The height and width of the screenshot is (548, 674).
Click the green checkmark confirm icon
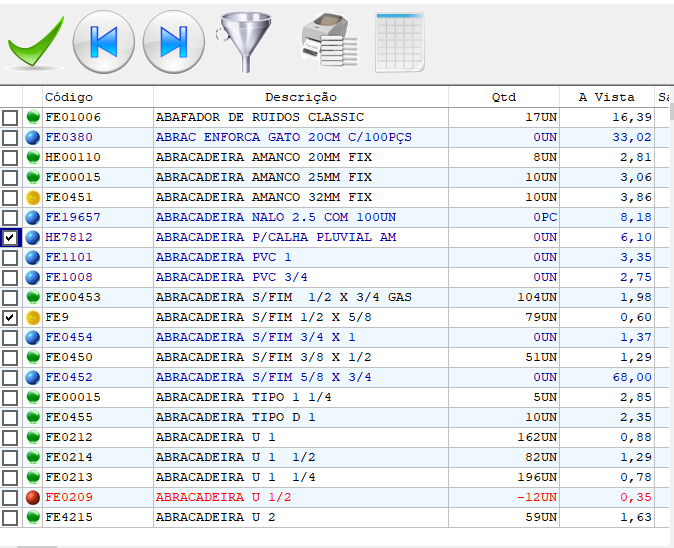34,42
